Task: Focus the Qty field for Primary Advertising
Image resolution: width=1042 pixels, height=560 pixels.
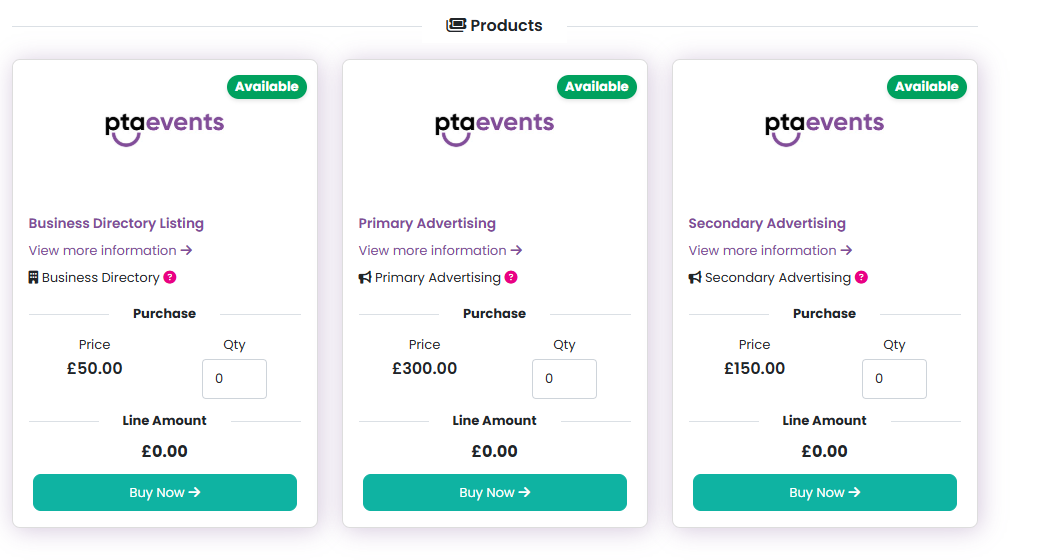Action: [565, 379]
